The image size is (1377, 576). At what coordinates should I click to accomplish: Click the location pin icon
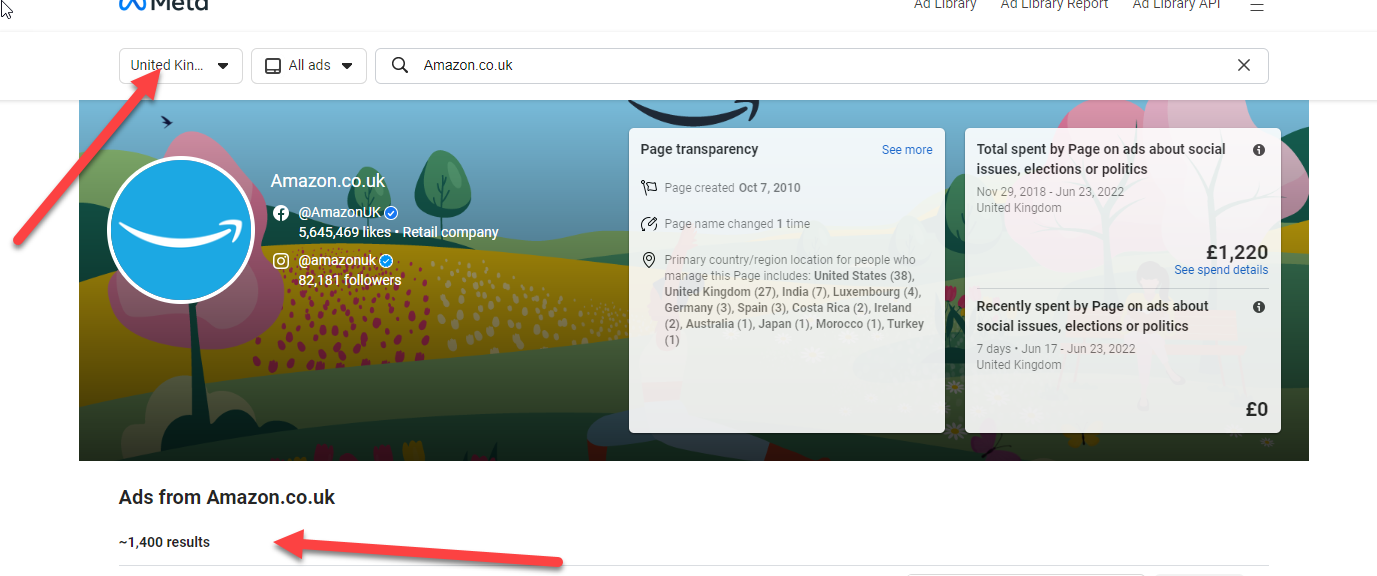(649, 260)
